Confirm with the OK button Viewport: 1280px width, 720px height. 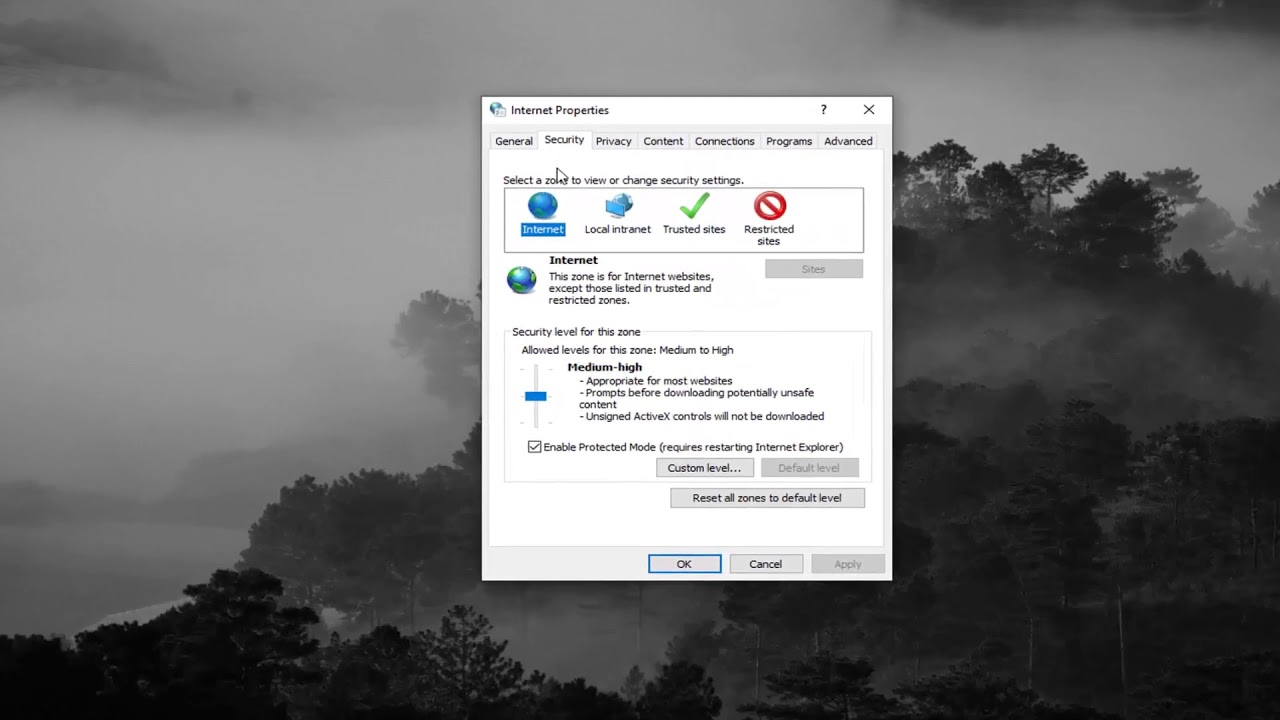685,564
